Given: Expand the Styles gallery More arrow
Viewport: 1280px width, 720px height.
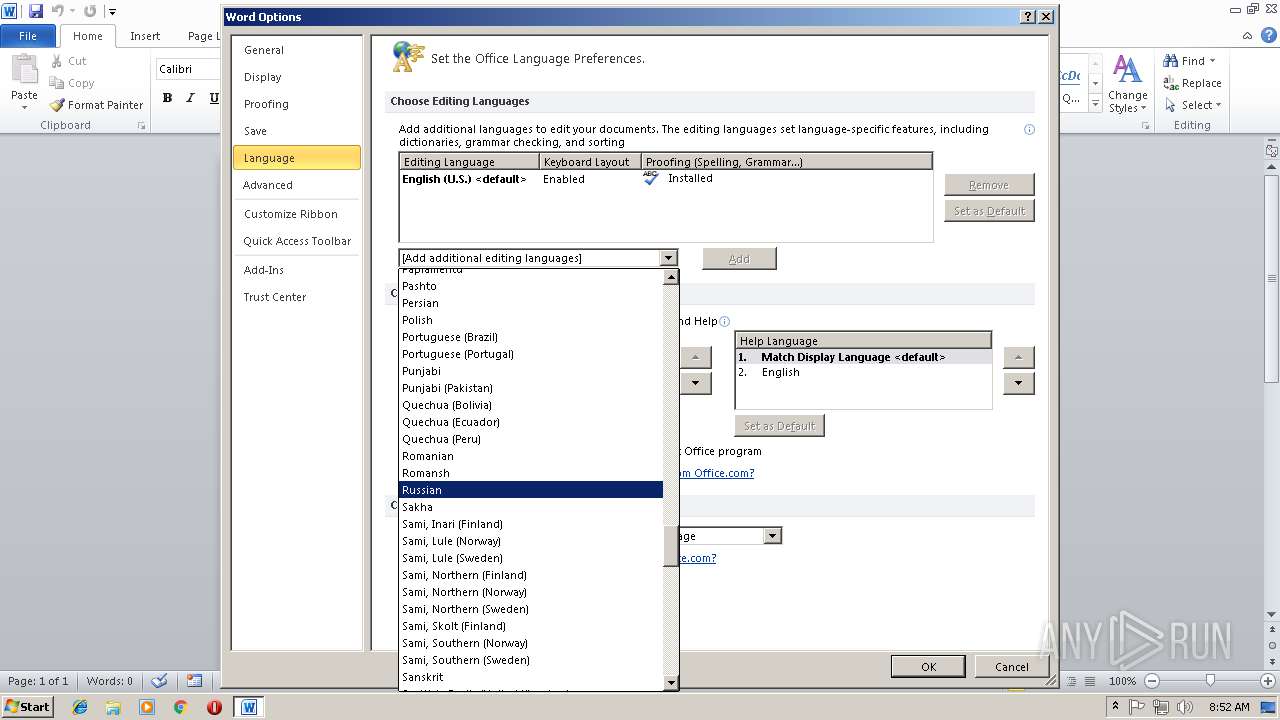Looking at the screenshot, I should 1095,105.
